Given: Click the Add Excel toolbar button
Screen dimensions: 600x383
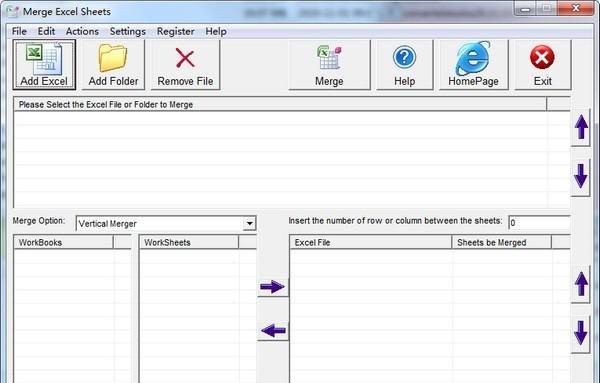Looking at the screenshot, I should (x=44, y=65).
